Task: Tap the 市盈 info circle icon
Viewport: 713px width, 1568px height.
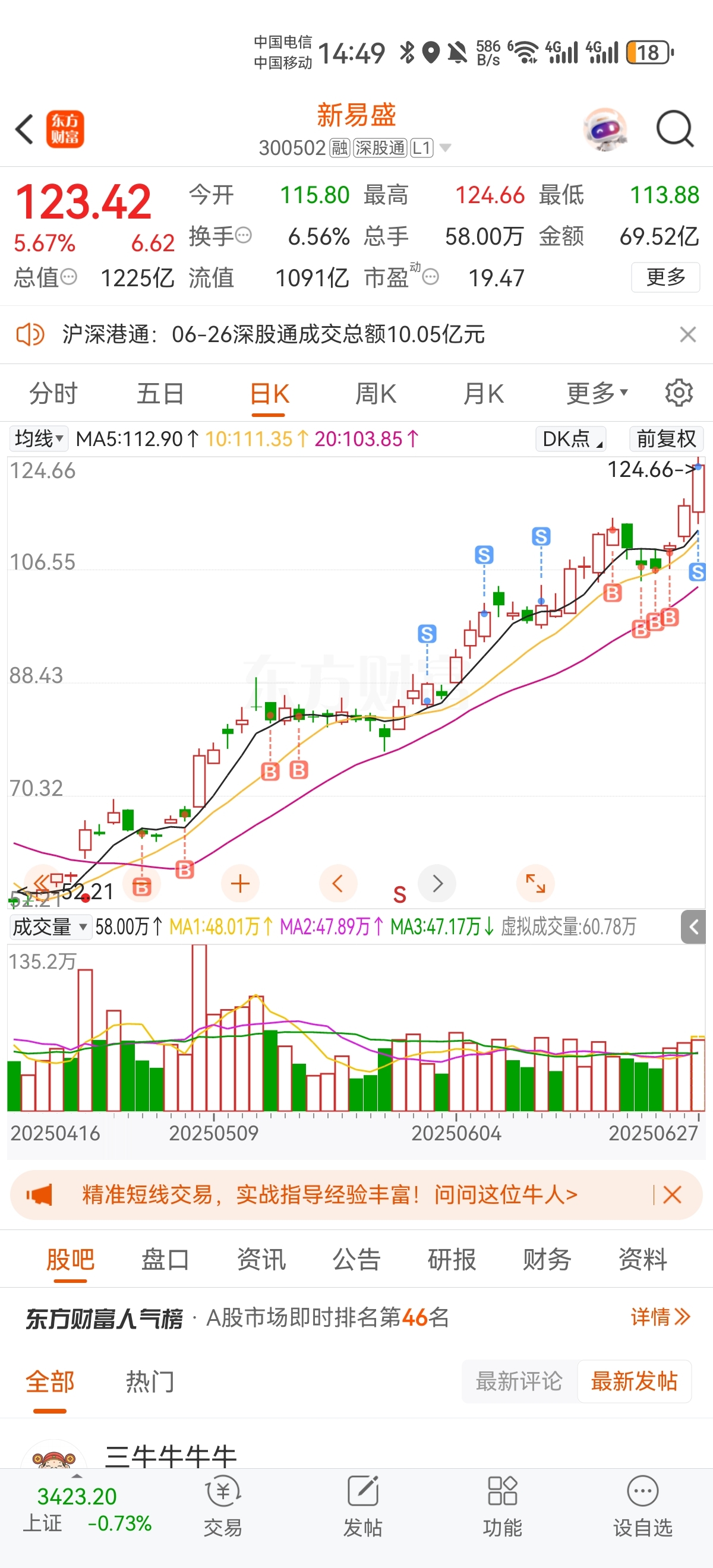Action: tap(431, 277)
